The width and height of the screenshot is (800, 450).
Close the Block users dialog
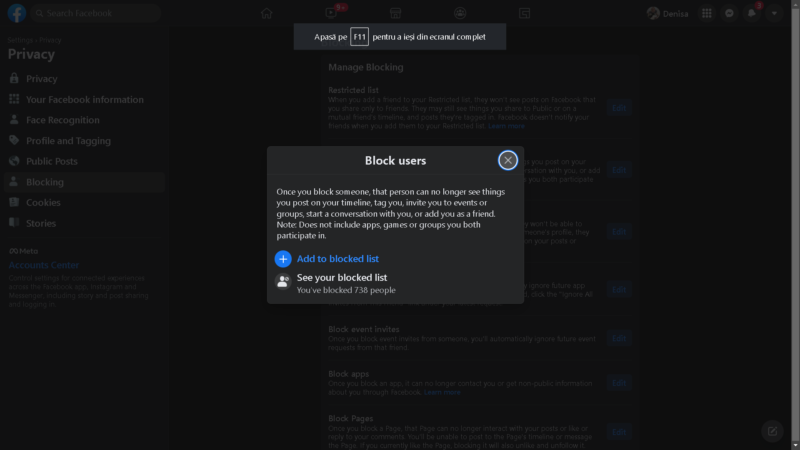508,160
